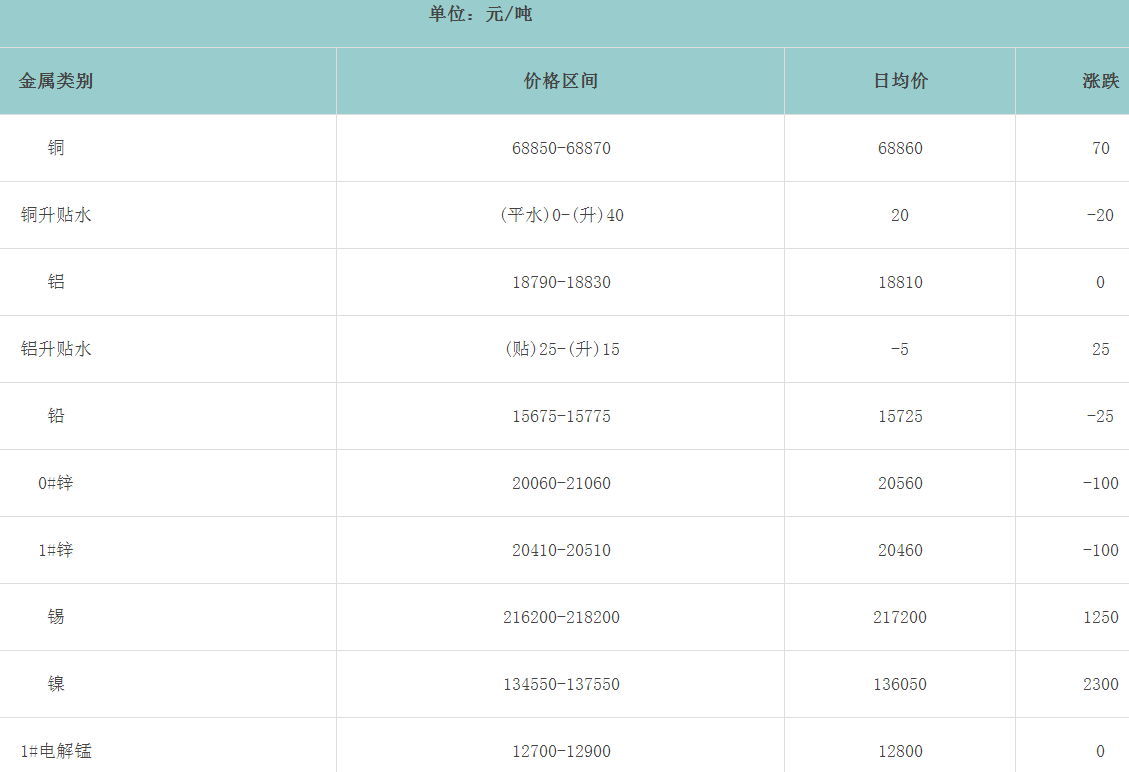Click the 单位：元/吨 caption text
Image resolution: width=1129 pixels, height=772 pixels.
481,15
